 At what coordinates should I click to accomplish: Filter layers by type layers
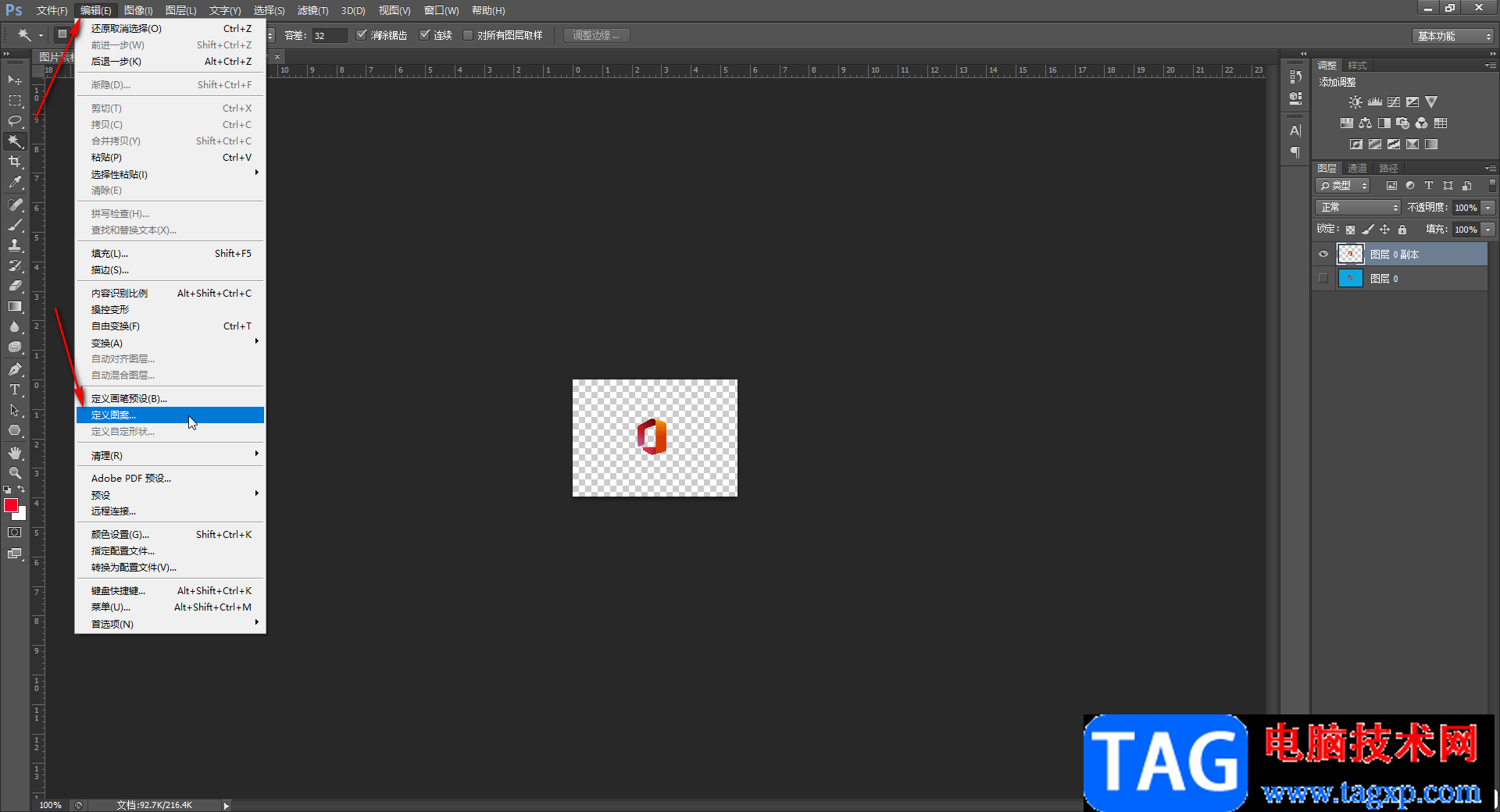pos(1429,186)
